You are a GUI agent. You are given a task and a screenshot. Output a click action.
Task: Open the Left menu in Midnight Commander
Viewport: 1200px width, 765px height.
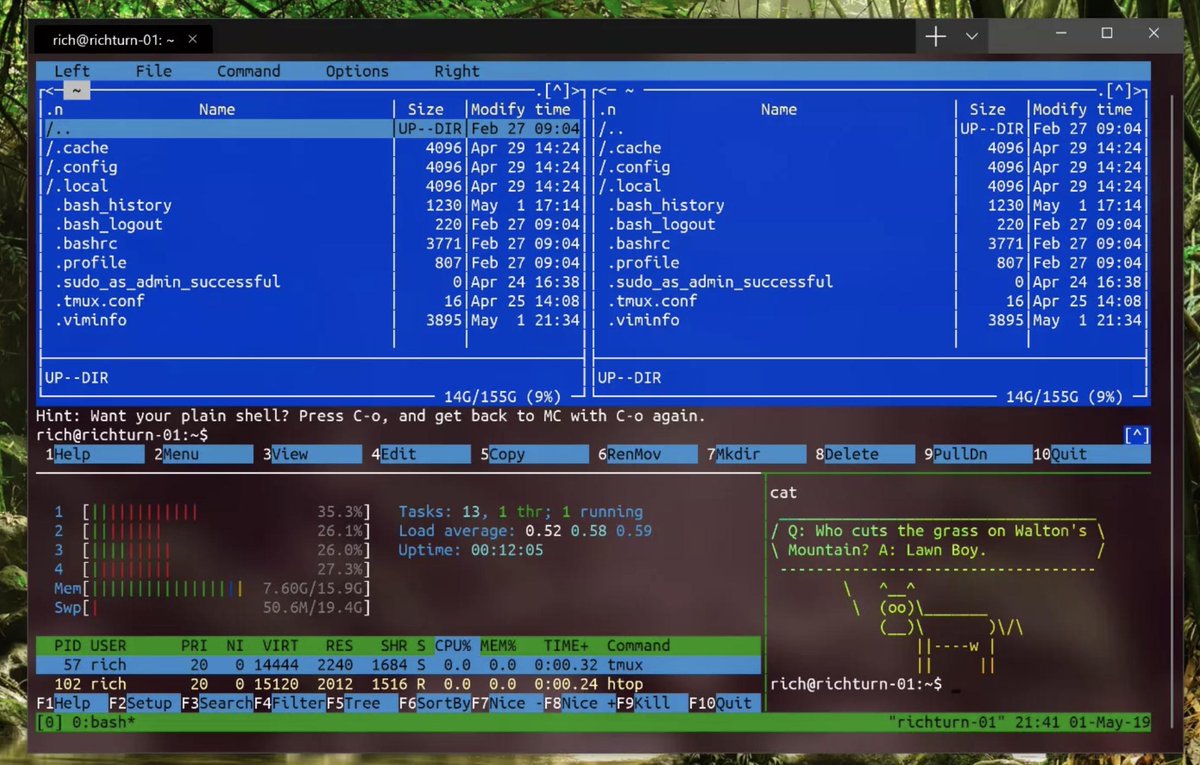pyautogui.click(x=72, y=71)
